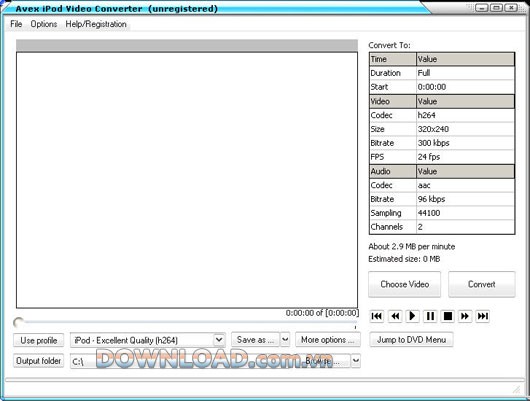Select the video Codec h264 cell
This screenshot has height=401, width=530.
click(x=465, y=115)
